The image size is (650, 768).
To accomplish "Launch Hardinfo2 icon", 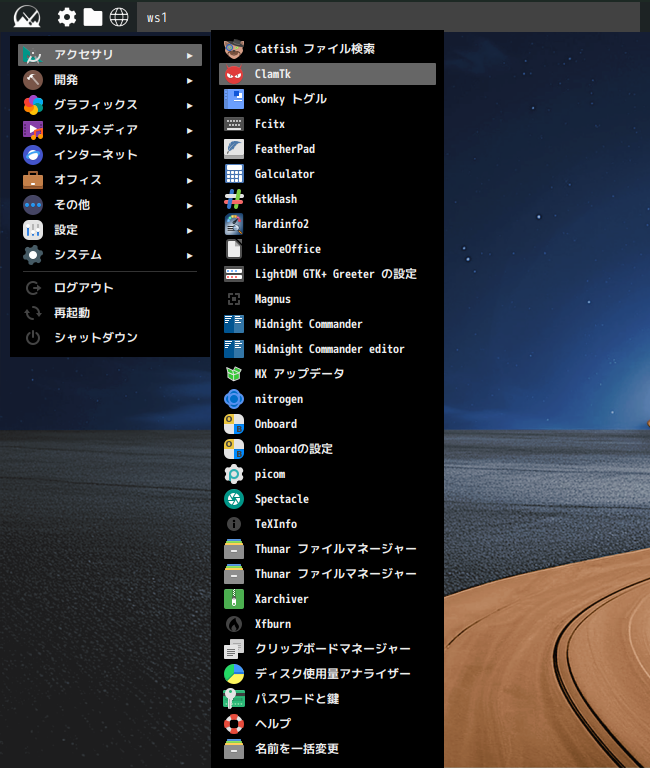I will click(x=234, y=224).
